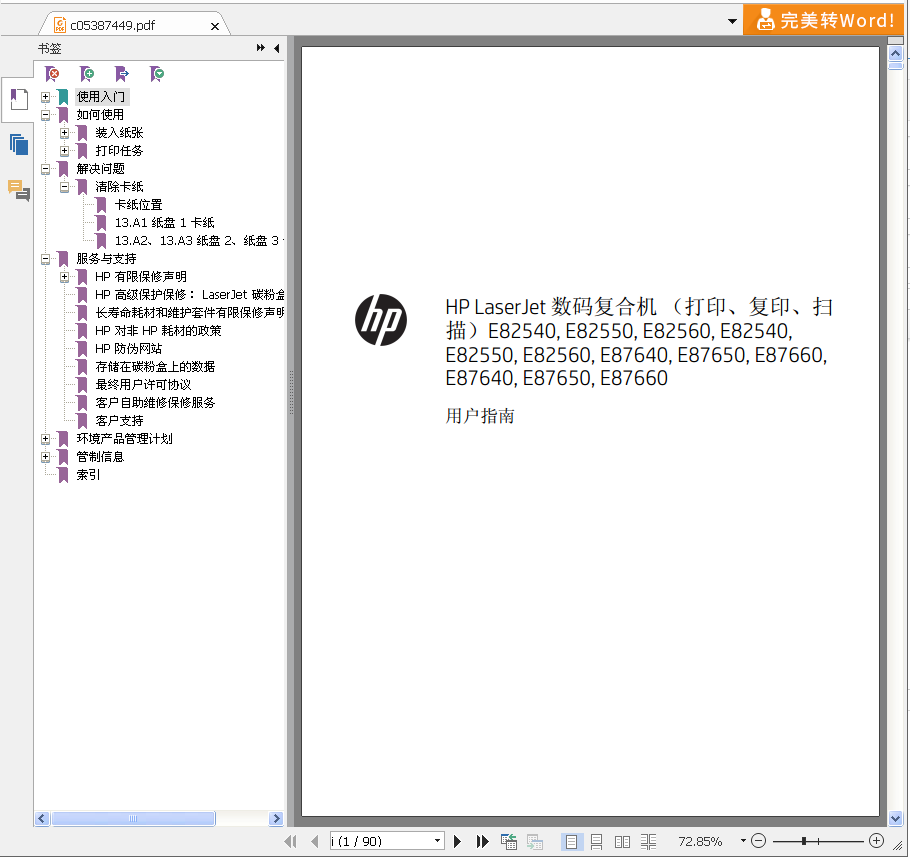The height and width of the screenshot is (860, 910).
Task: Expand the 管制信息 bookmark
Action: point(45,457)
